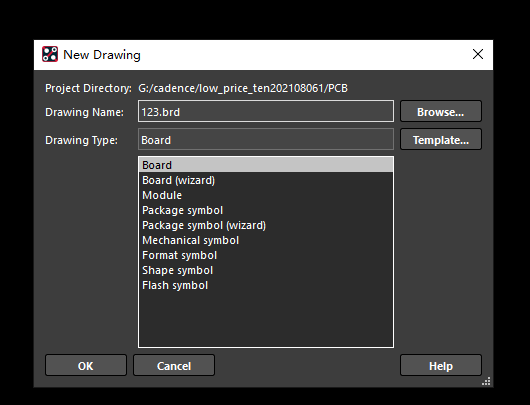
Task: Select Package symbol (wizard) entry
Action: click(266, 225)
